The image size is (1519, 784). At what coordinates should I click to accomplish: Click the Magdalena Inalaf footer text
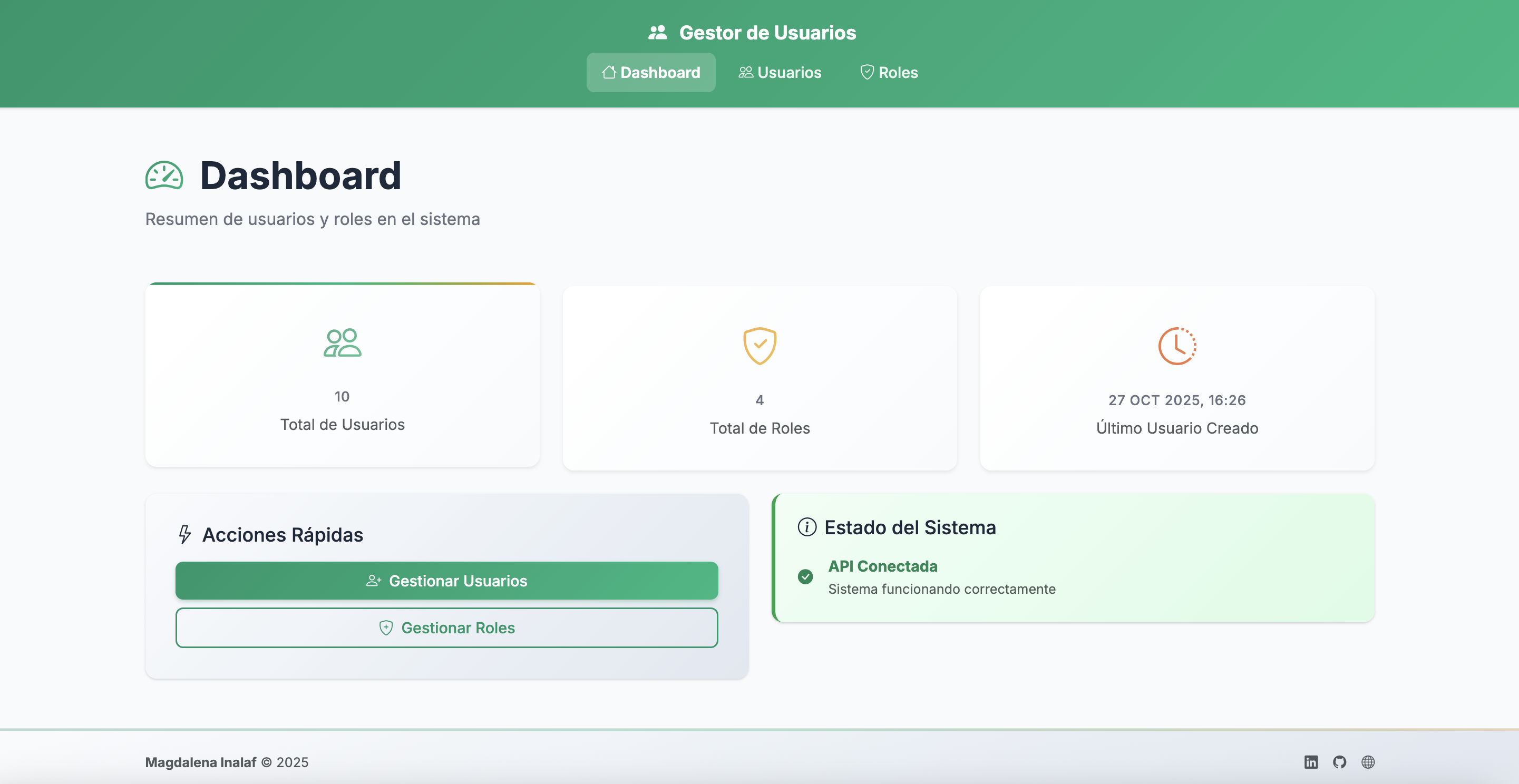click(200, 762)
